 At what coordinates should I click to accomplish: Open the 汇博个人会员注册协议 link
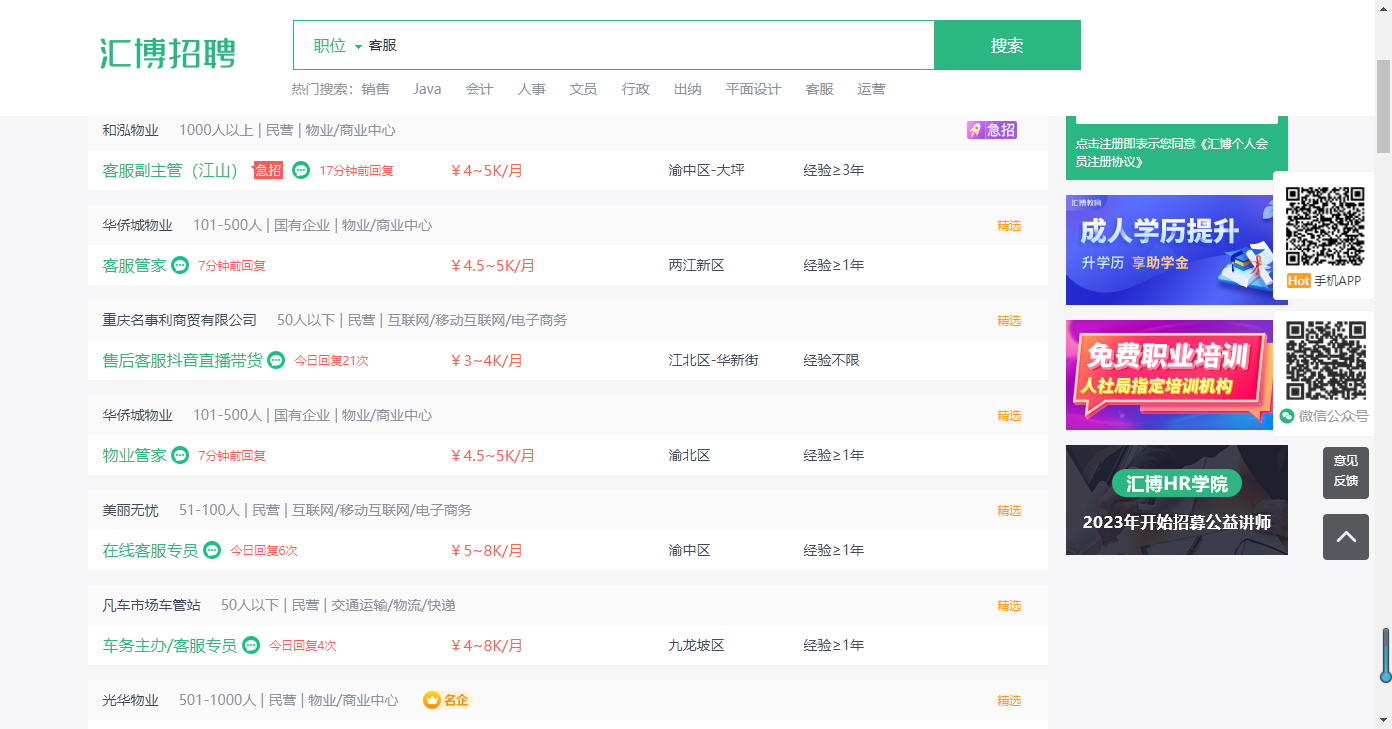point(1172,152)
